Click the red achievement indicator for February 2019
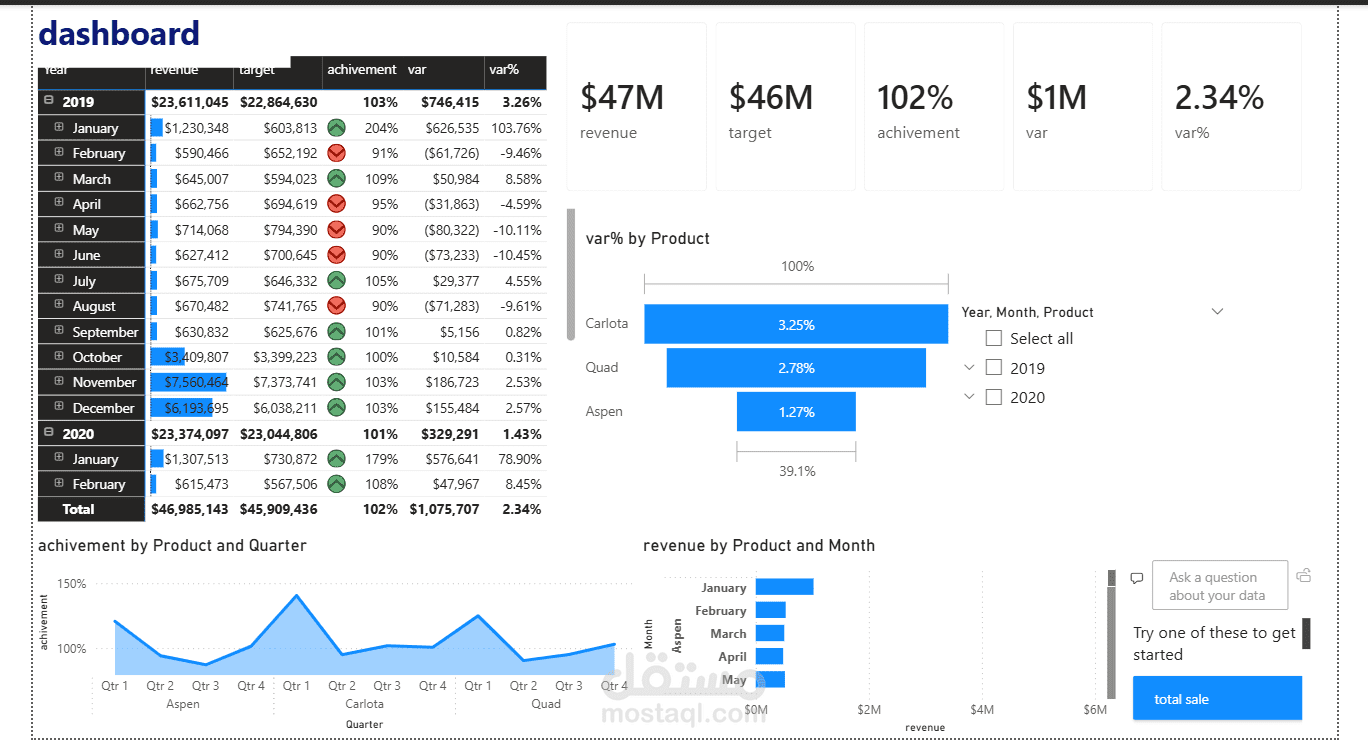 [336, 152]
